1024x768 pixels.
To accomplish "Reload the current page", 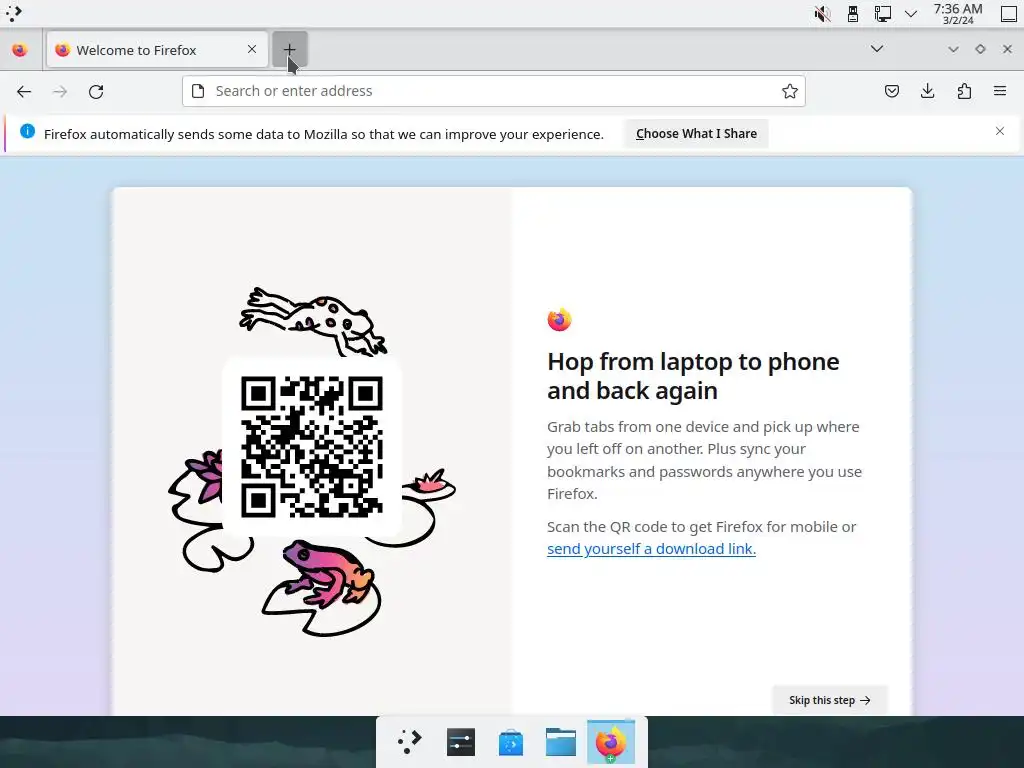I will 96,91.
